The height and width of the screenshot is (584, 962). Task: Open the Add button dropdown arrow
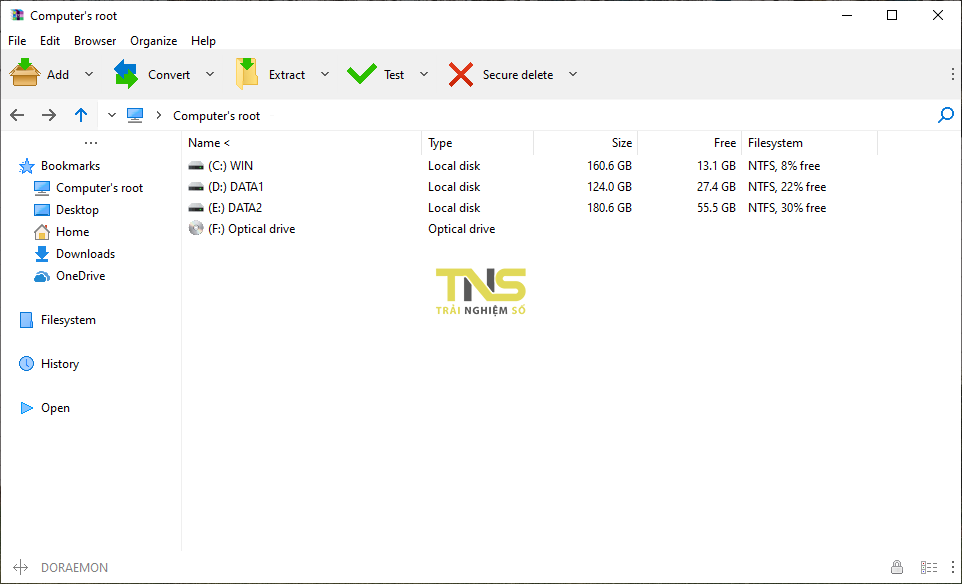(x=88, y=73)
